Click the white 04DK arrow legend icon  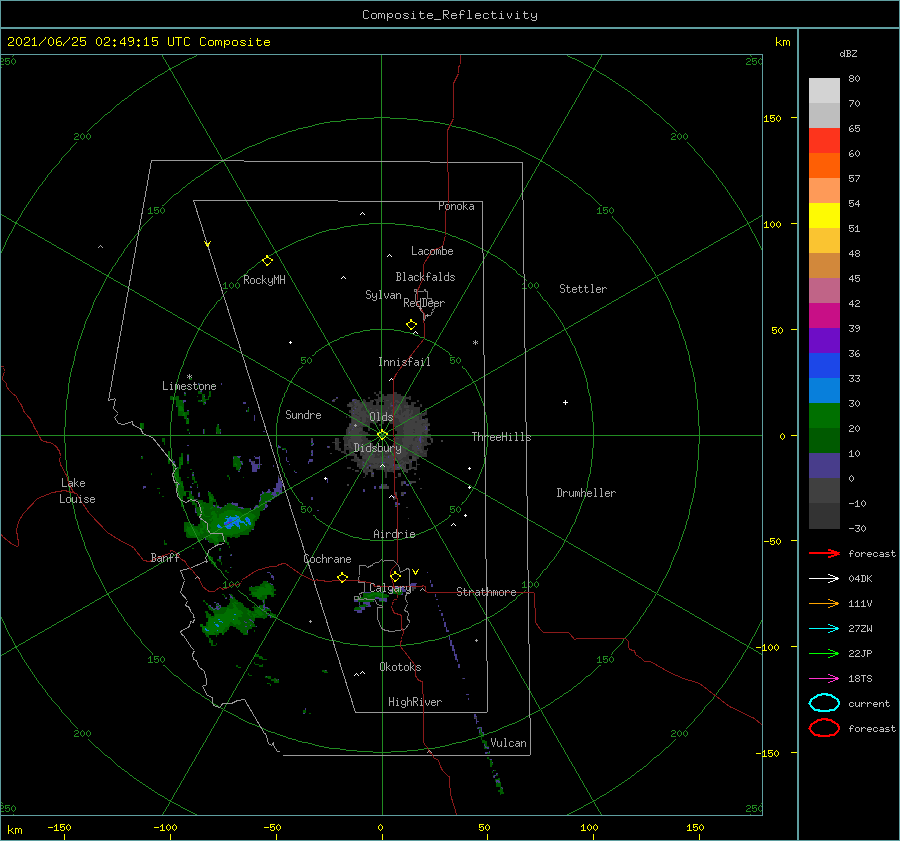(x=824, y=578)
